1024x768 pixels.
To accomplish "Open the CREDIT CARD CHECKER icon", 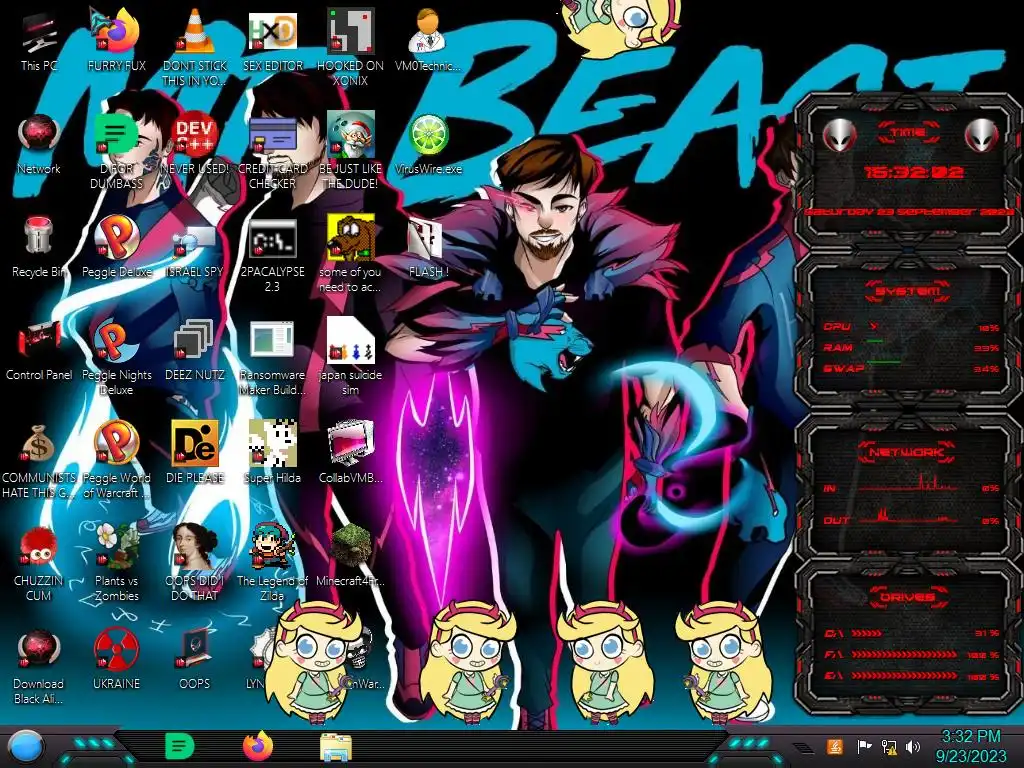I will (x=272, y=152).
